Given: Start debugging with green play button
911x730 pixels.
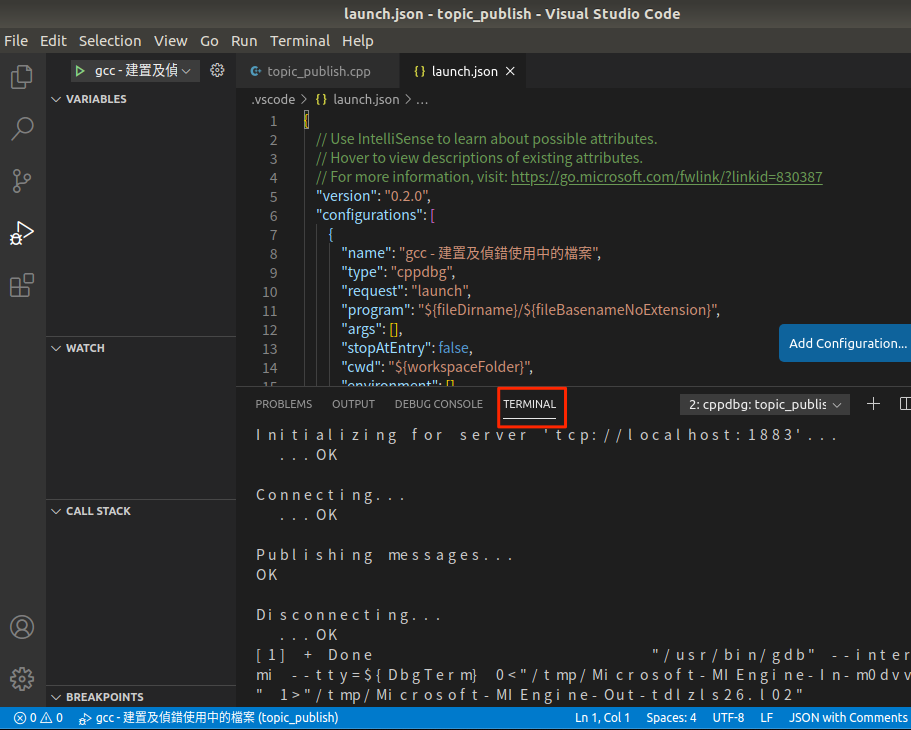Looking at the screenshot, I should [x=80, y=71].
